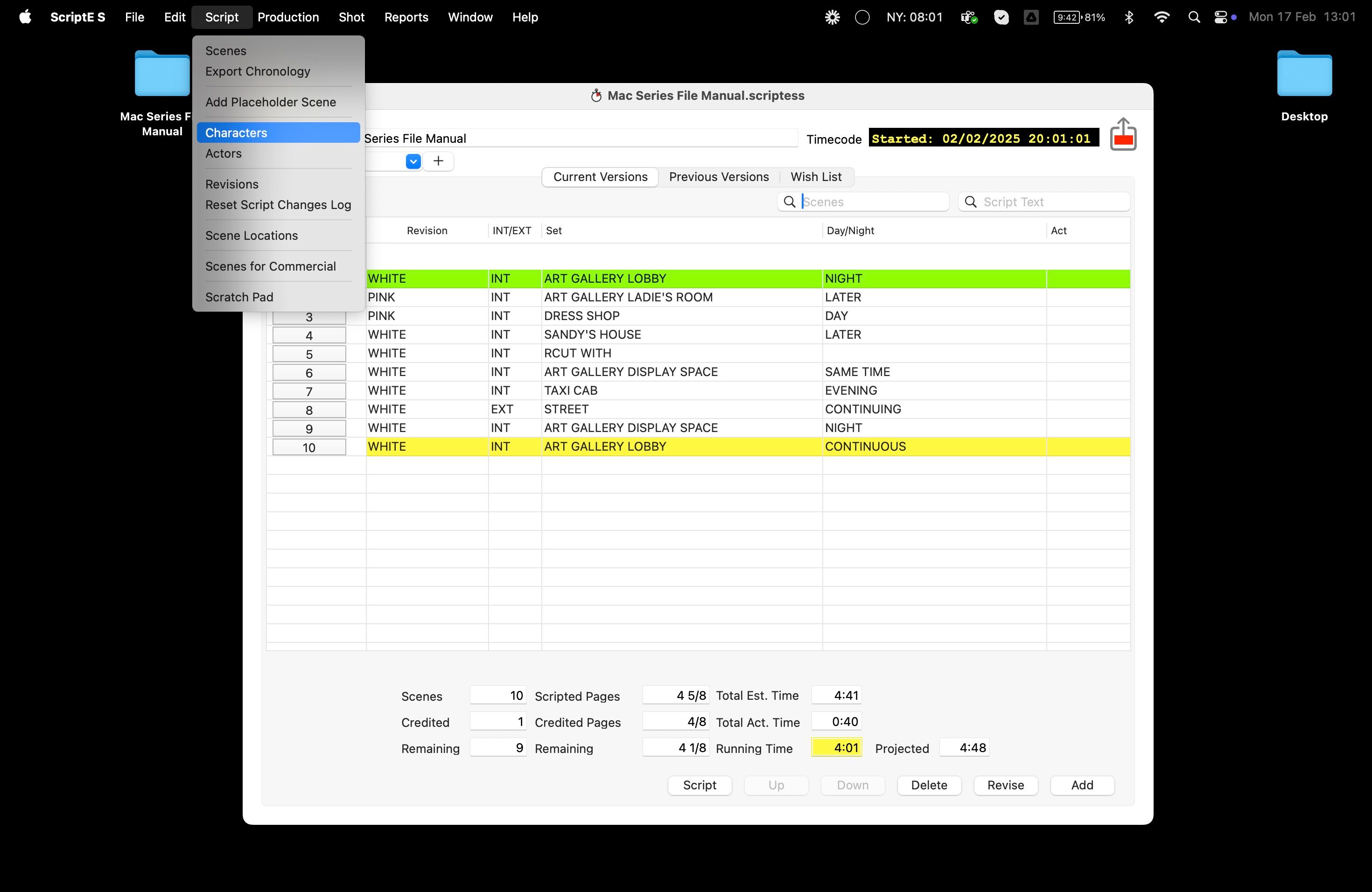Click the Bluetooth menu bar icon

tap(1129, 17)
